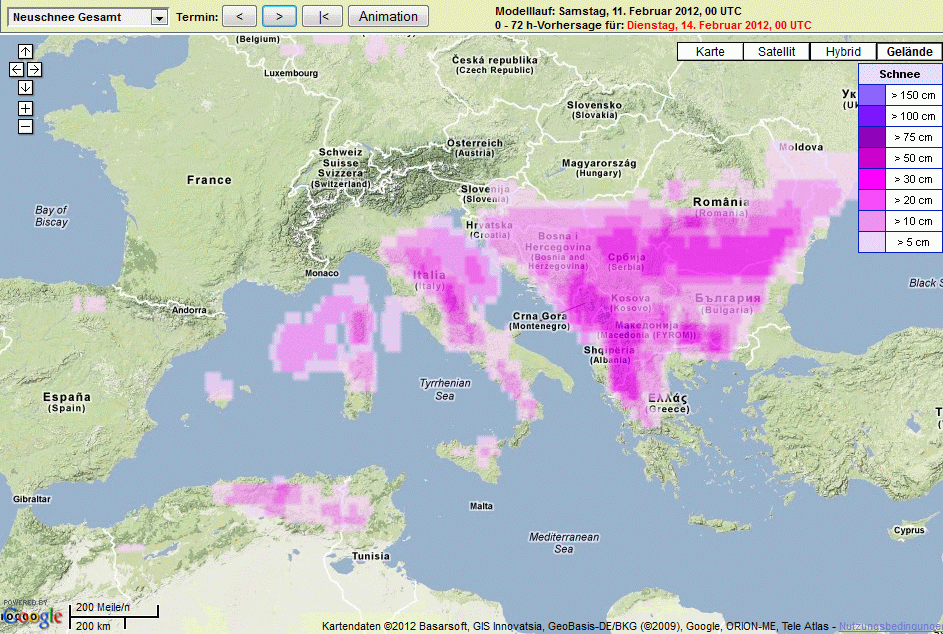Click the Andorra label on the map

189,310
